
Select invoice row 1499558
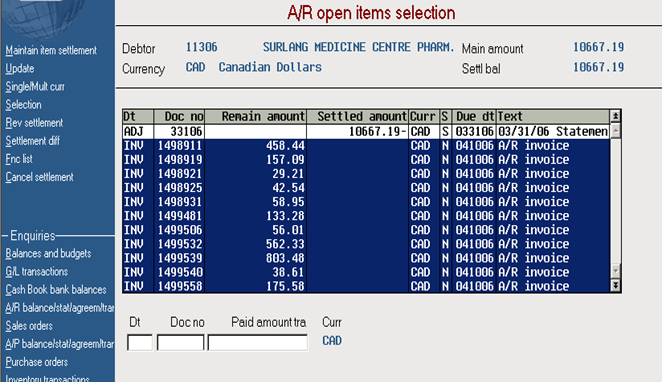click(x=366, y=286)
